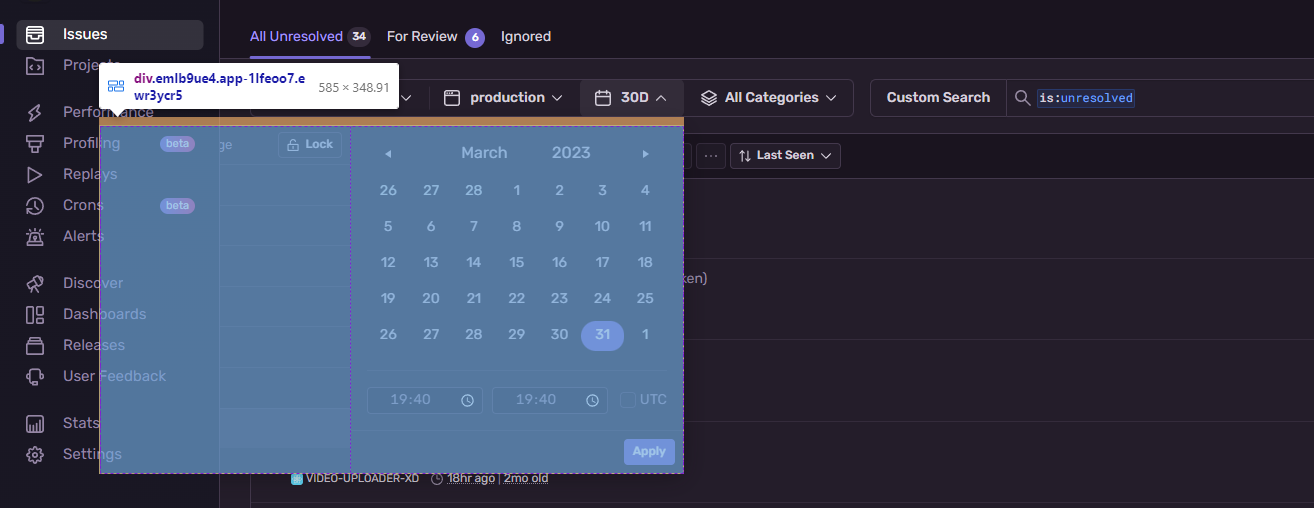Screen dimensions: 1314x508
Task: Click the year 2023 in calendar header
Action: point(571,153)
